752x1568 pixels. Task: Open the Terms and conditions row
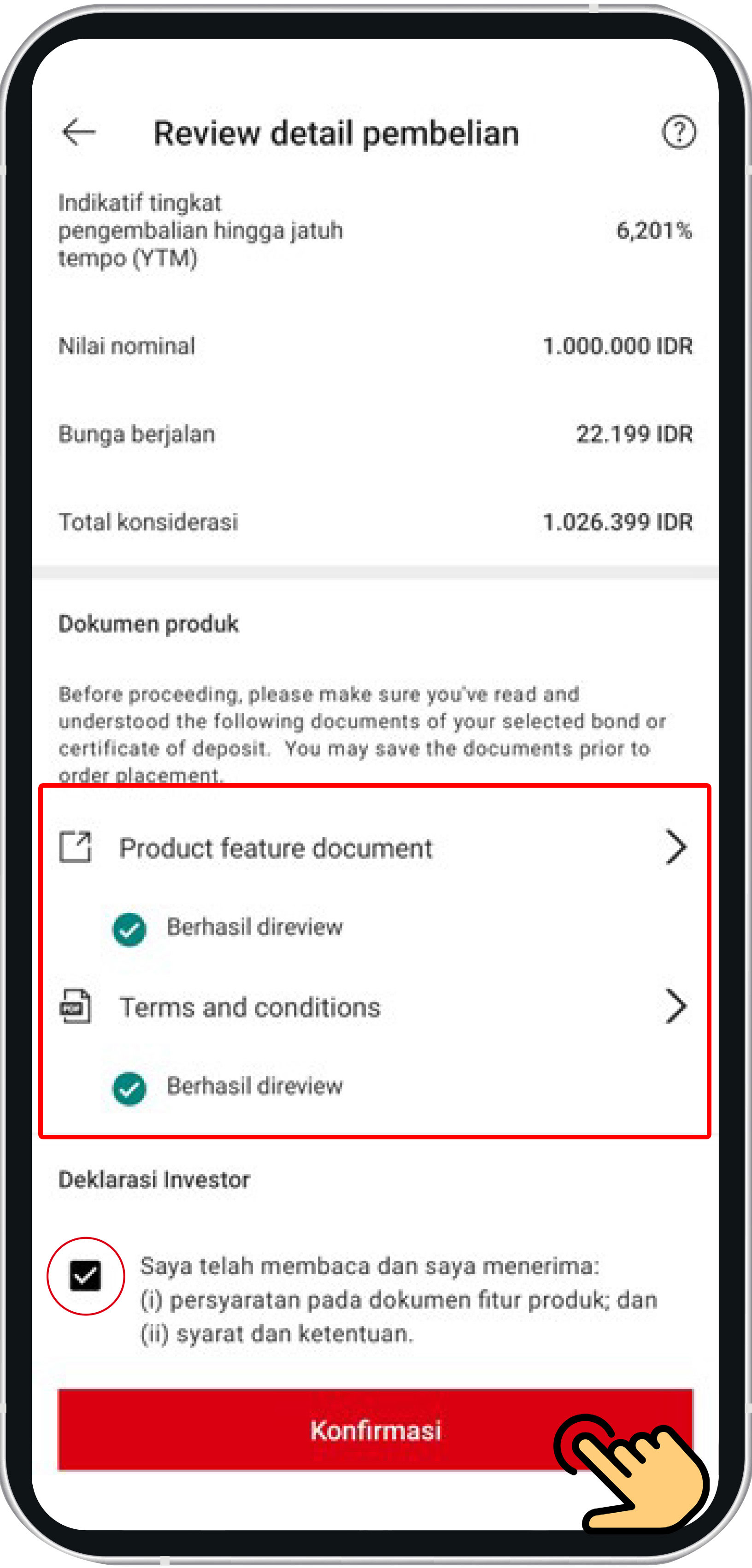(375, 1007)
